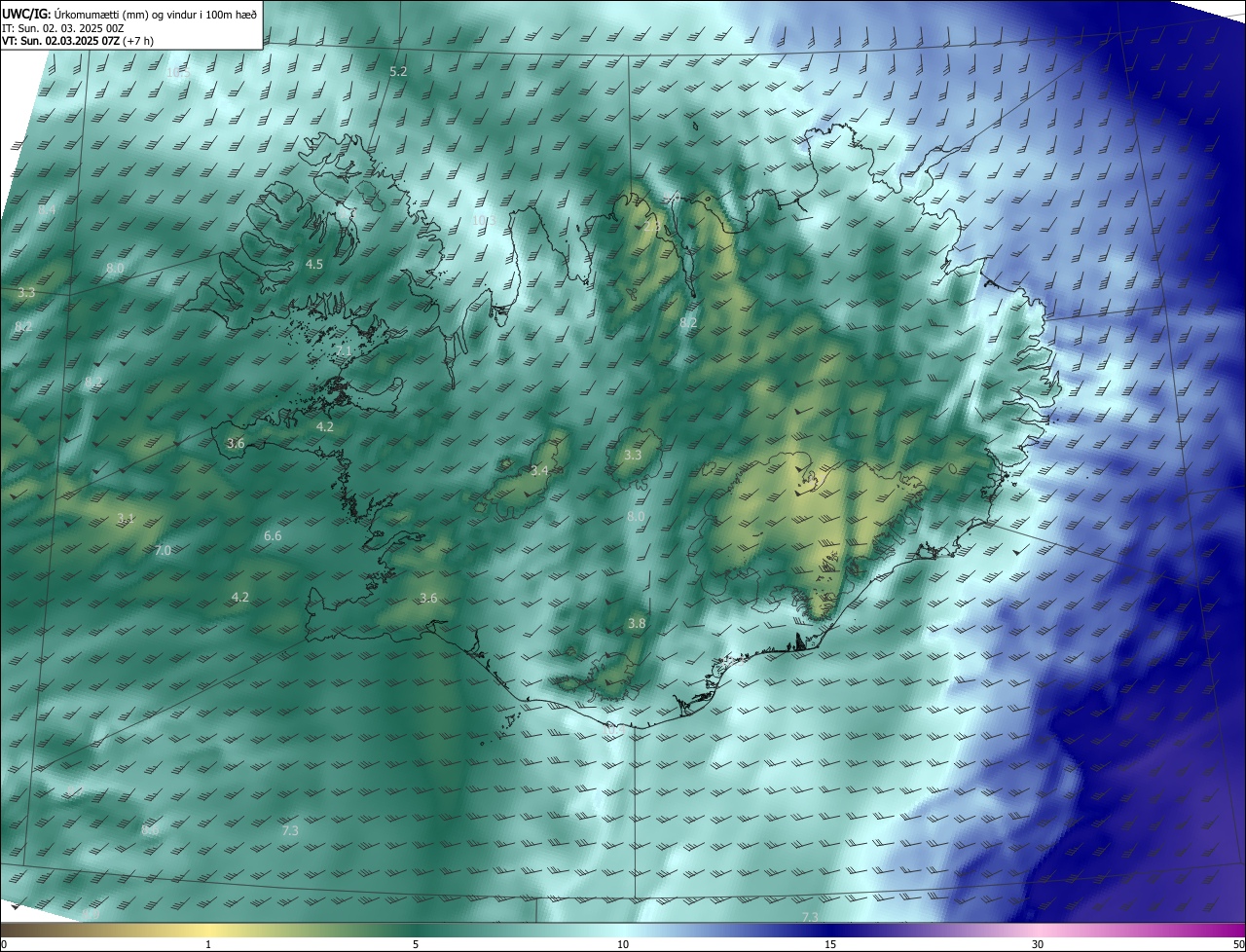
Task: Click the 5.2 precipitation value north of Iceland
Action: (x=398, y=72)
